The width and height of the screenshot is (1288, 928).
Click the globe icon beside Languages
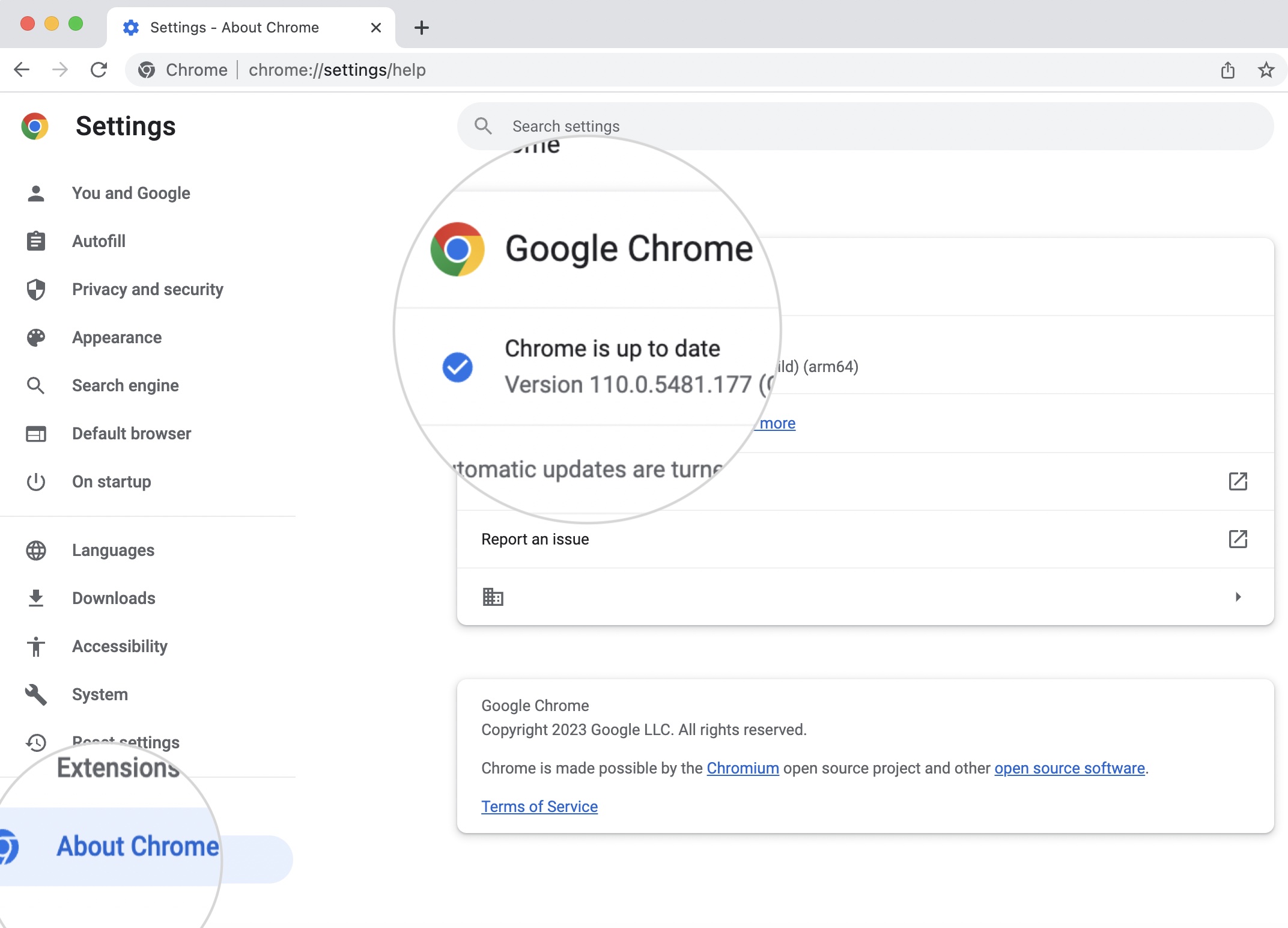coord(36,550)
